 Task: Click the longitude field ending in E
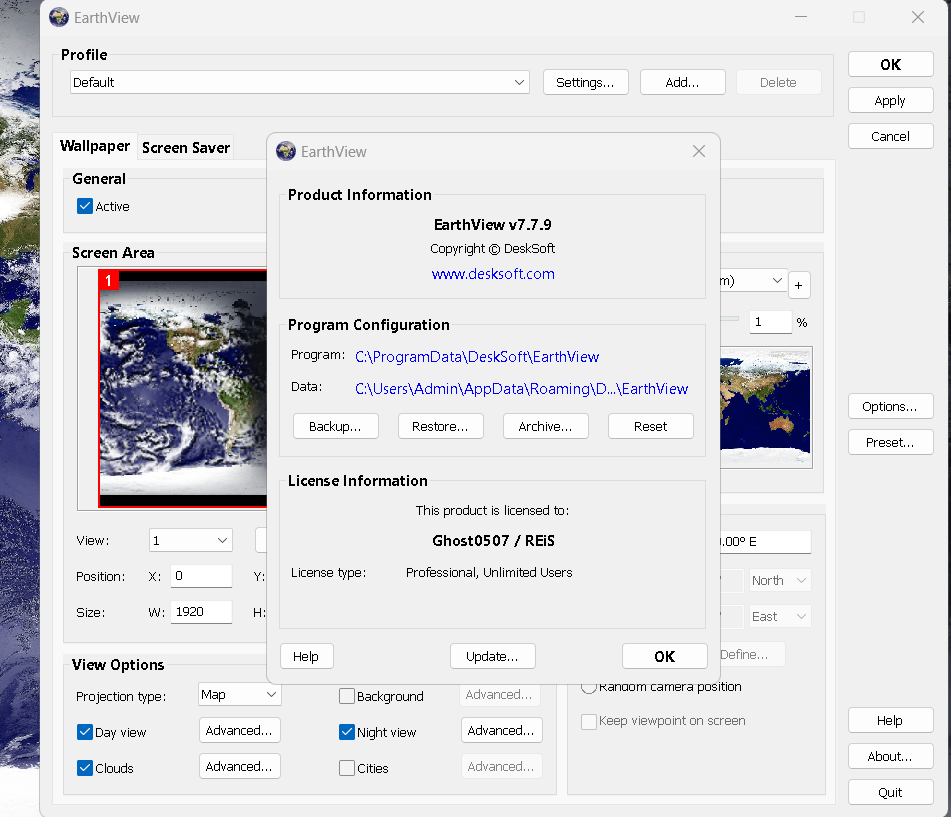point(765,542)
